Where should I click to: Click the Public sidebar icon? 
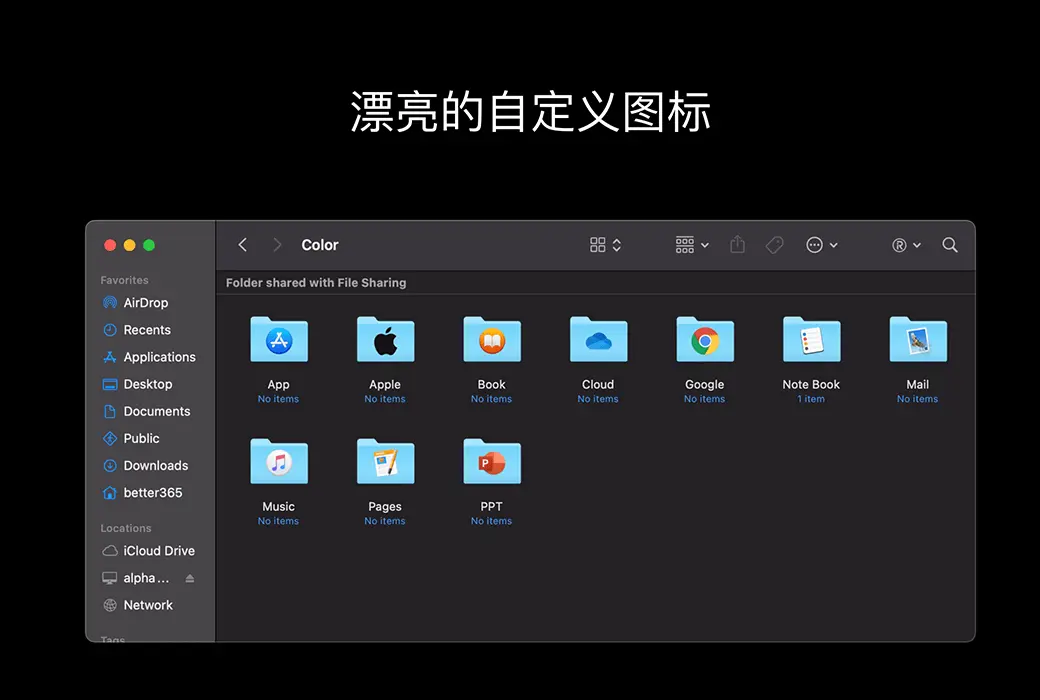click(x=110, y=439)
